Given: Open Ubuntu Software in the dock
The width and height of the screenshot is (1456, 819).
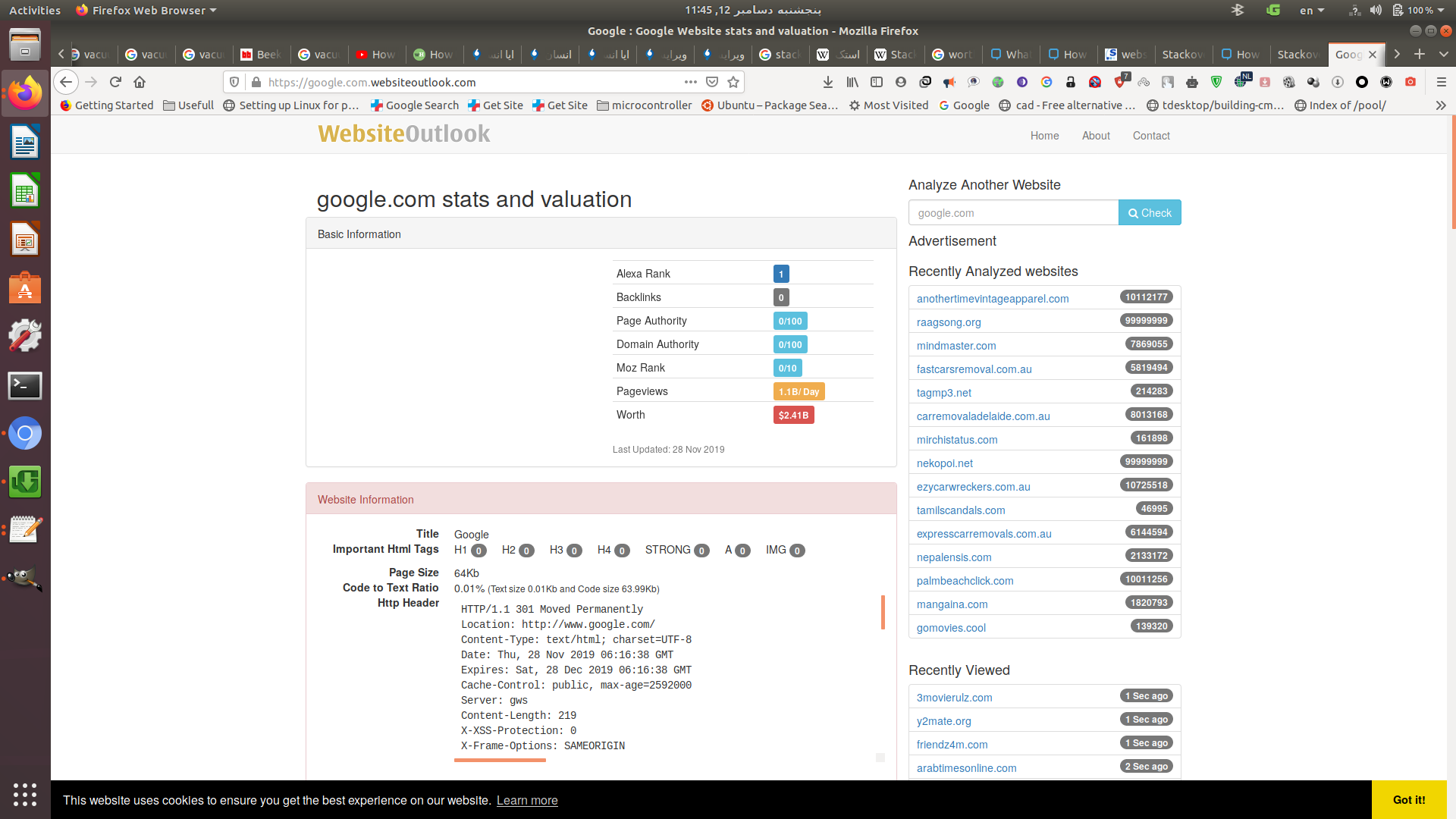Looking at the screenshot, I should (25, 288).
